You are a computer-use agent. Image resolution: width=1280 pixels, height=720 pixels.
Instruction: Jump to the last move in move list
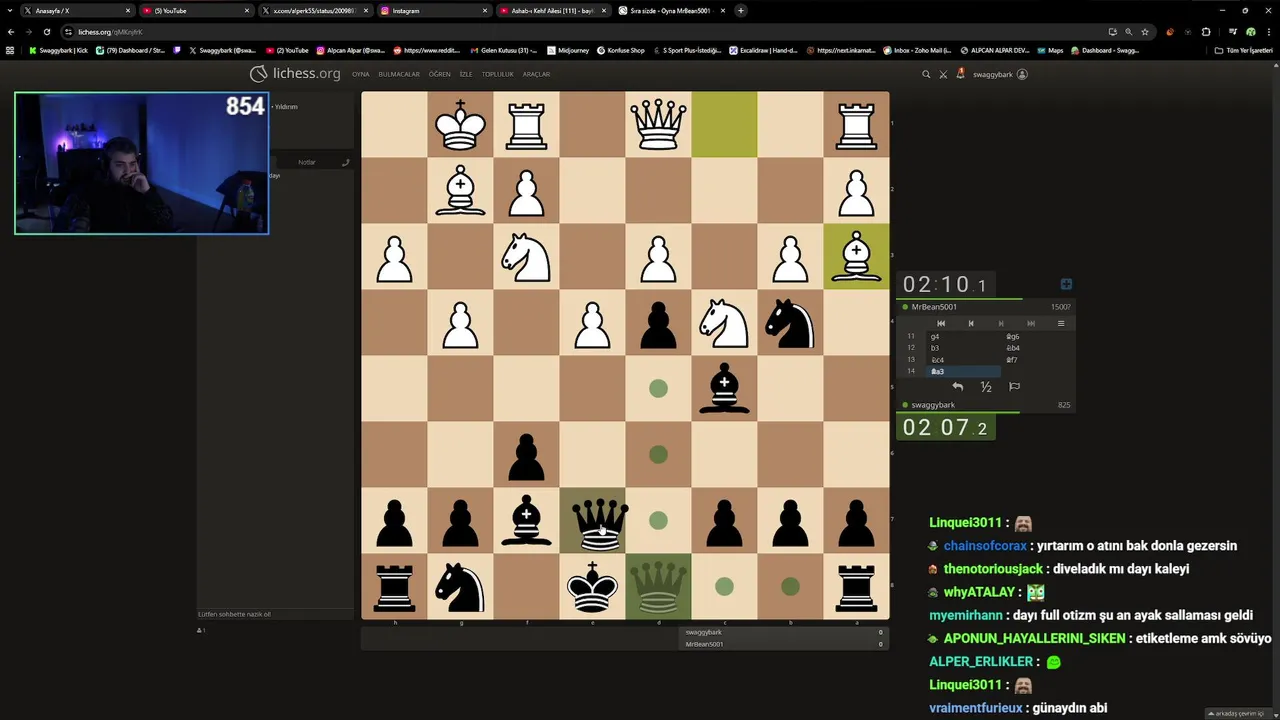(1030, 323)
